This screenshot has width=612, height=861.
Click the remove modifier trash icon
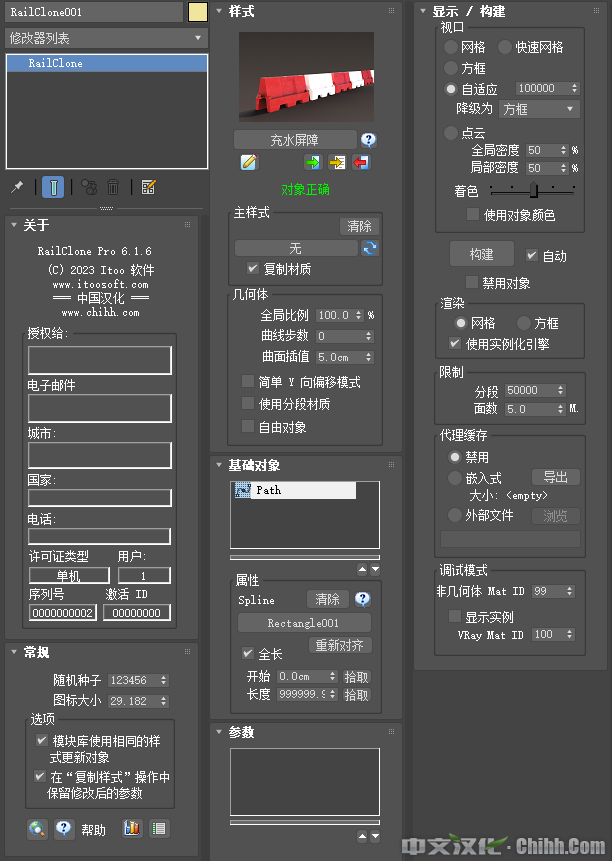[113, 187]
